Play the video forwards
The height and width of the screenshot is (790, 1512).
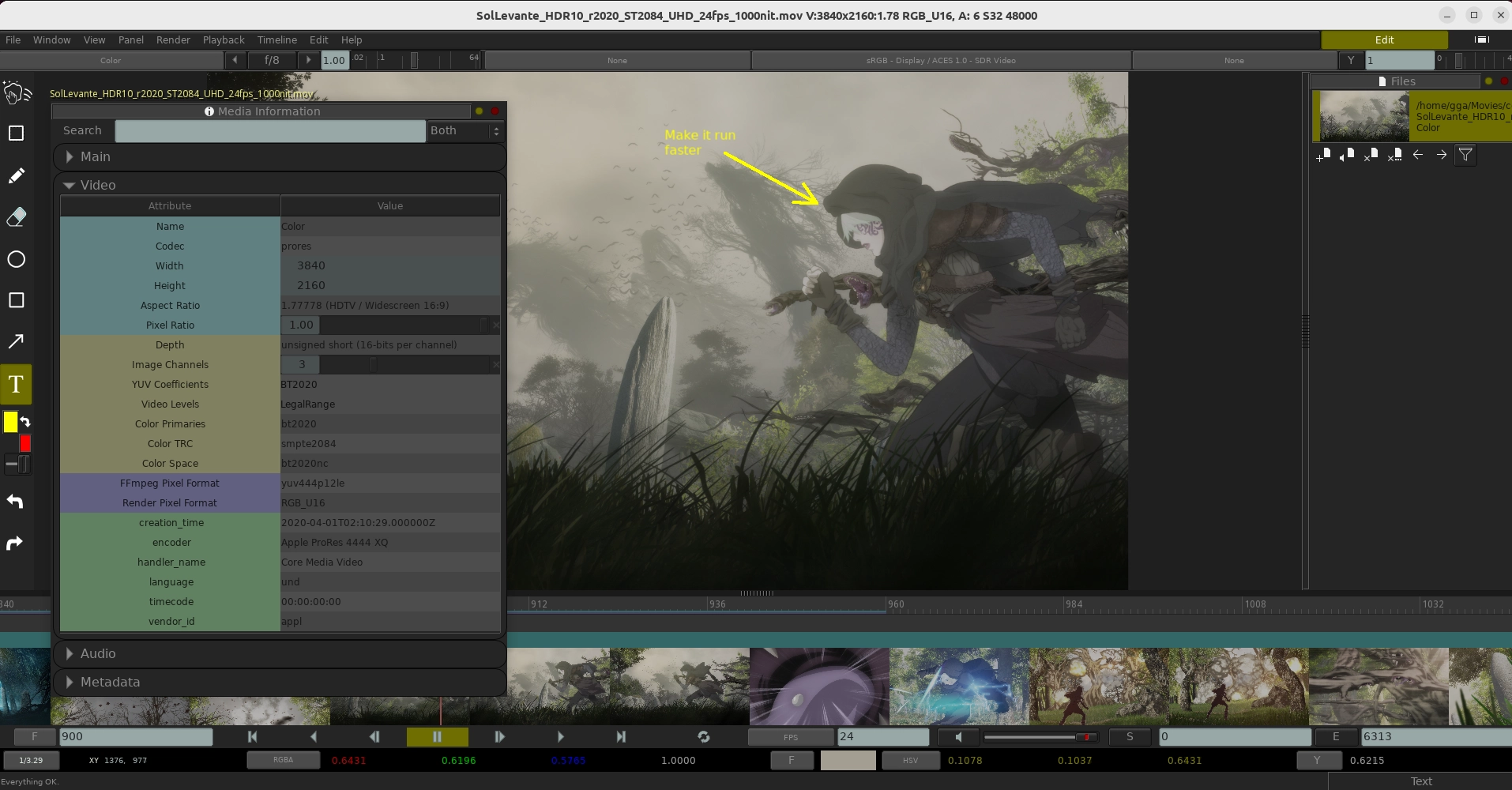[x=560, y=736]
